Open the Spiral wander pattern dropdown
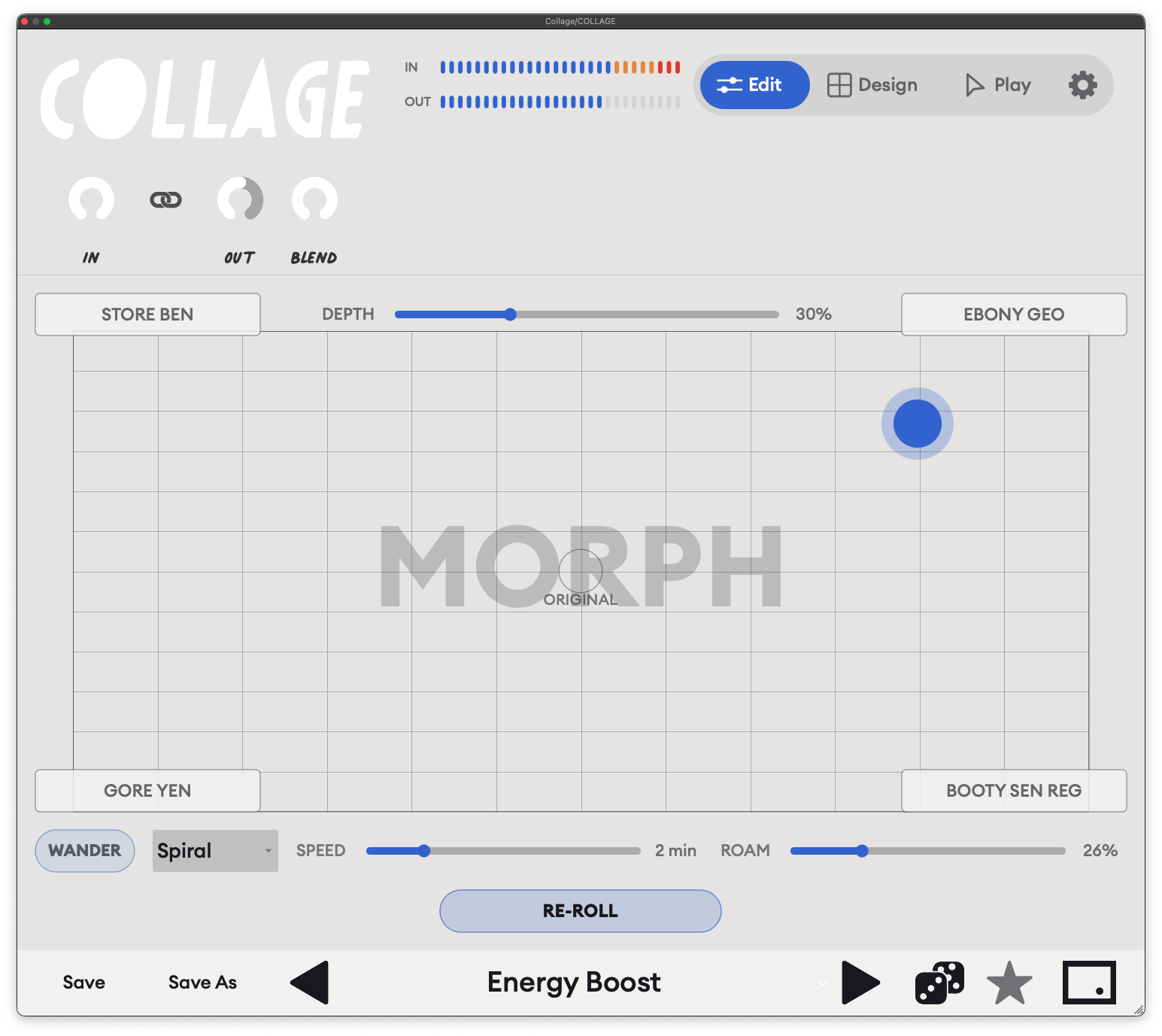Image resolution: width=1162 pixels, height=1036 pixels. [215, 851]
